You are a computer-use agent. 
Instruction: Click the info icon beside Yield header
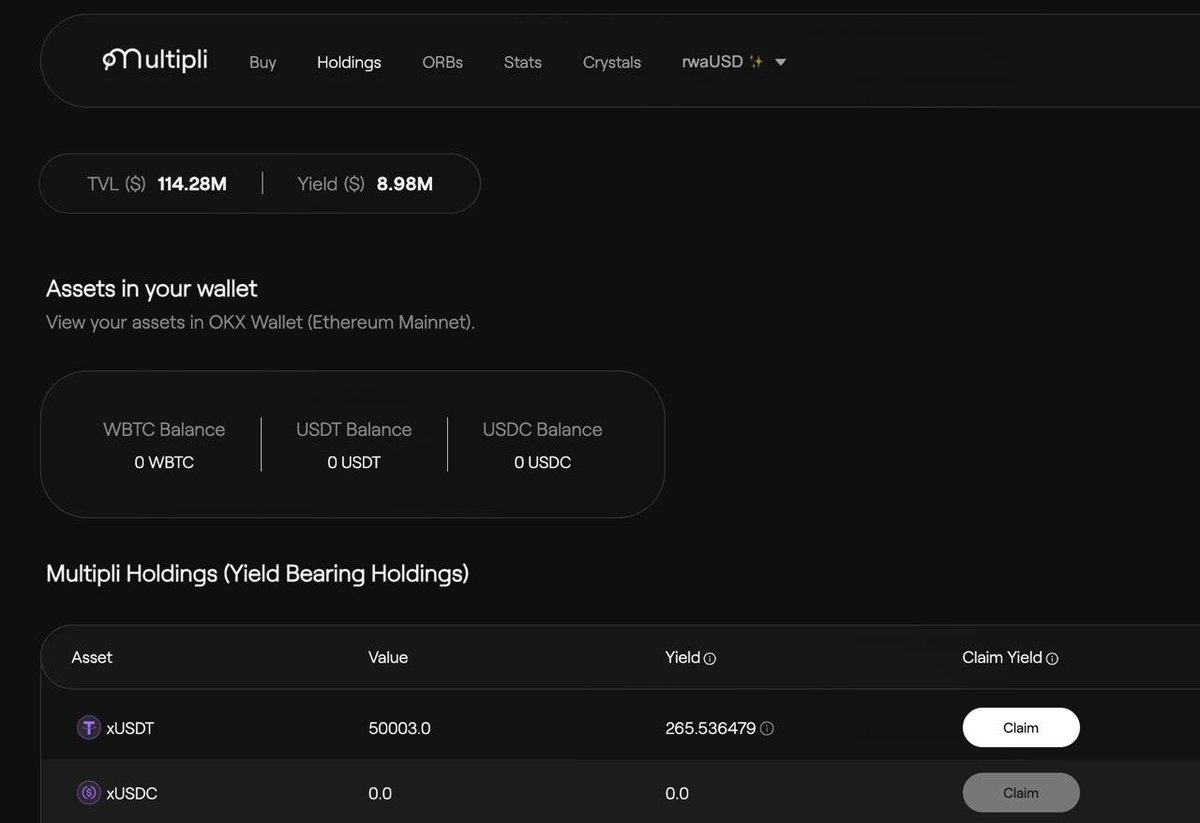click(710, 659)
